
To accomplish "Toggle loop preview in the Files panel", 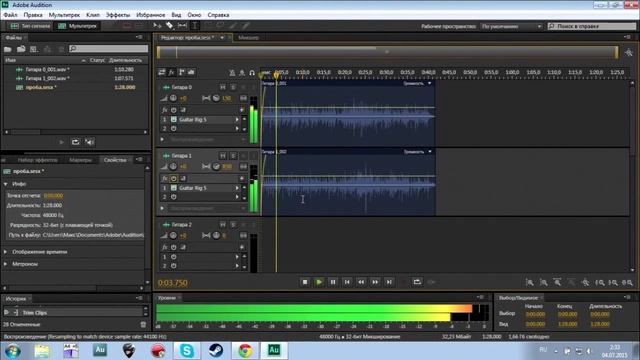I will (x=76, y=142).
